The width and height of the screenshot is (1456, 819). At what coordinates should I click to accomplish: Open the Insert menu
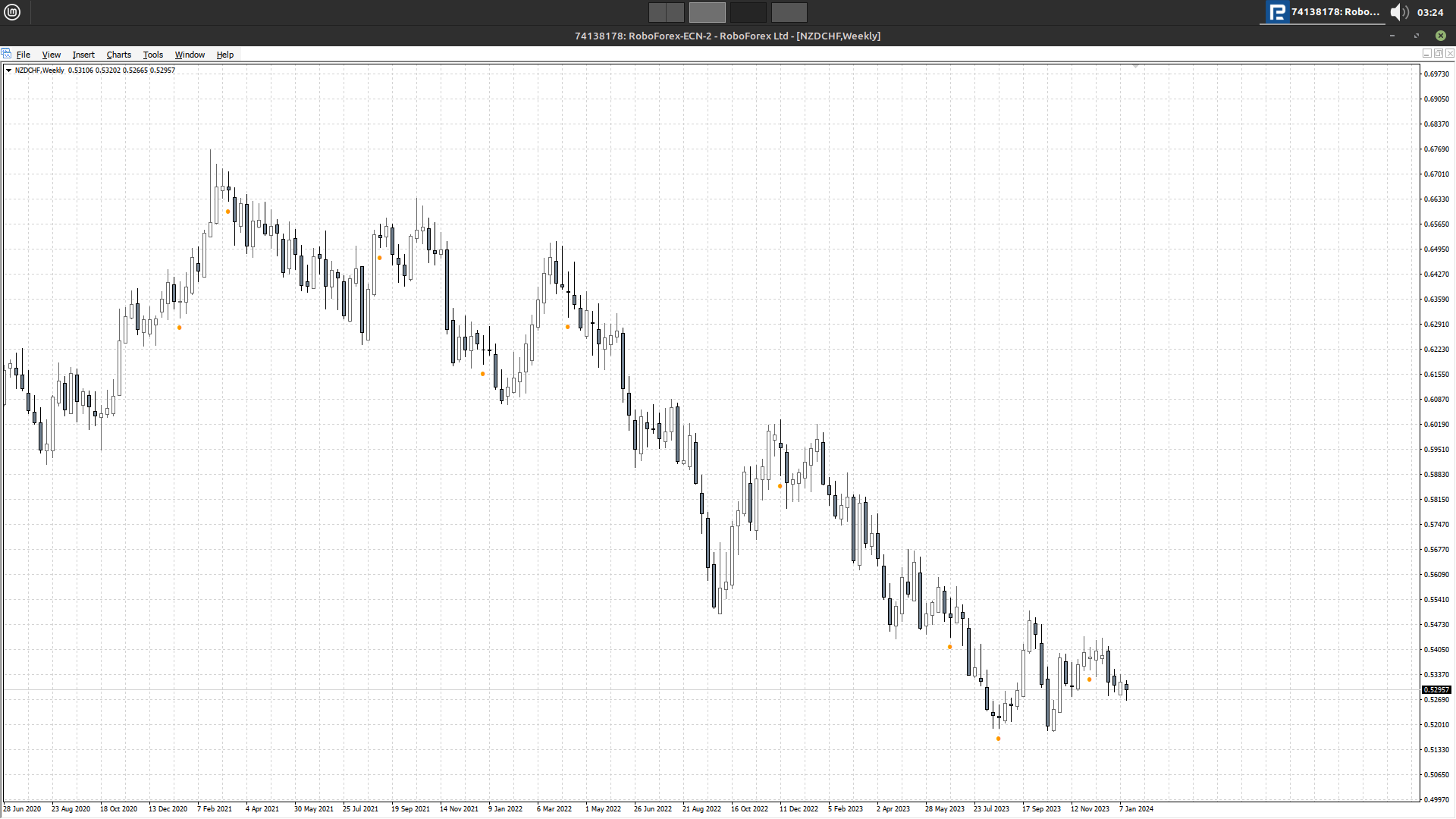coord(83,55)
